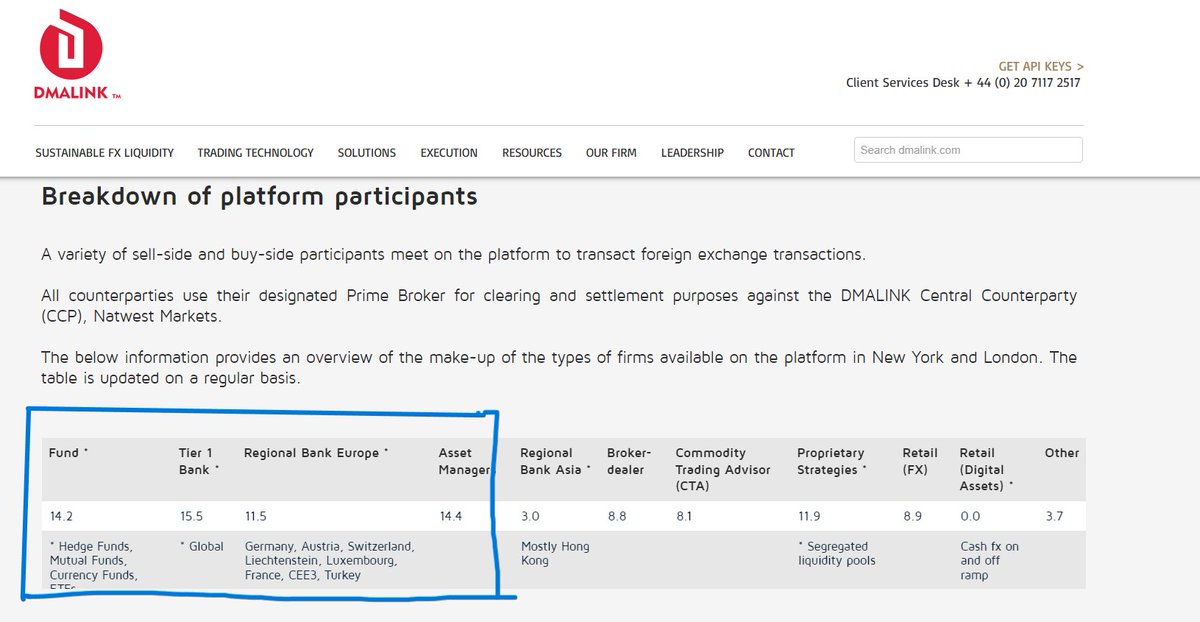Go to the Contact page

(771, 153)
